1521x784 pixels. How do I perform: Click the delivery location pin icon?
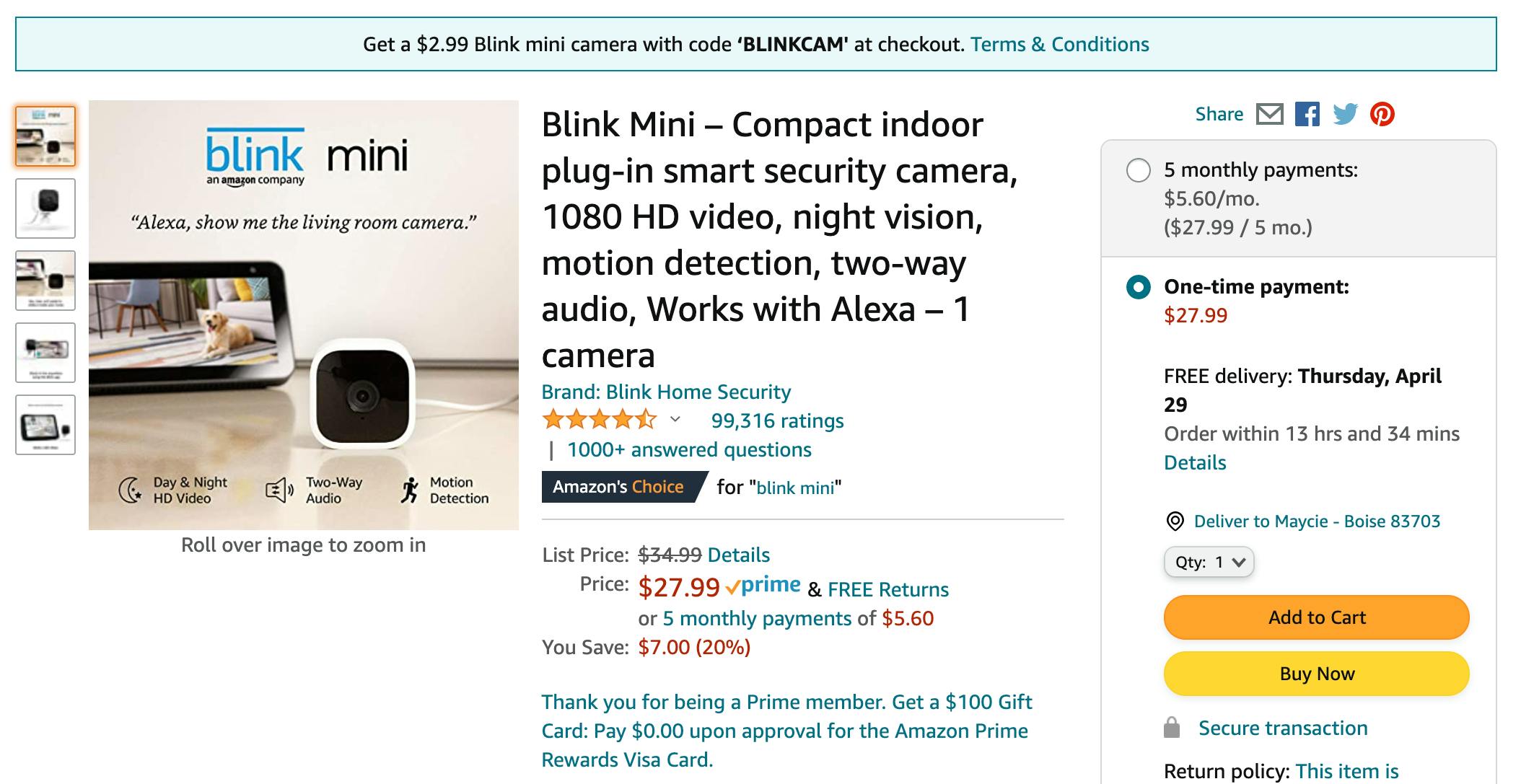click(1175, 521)
